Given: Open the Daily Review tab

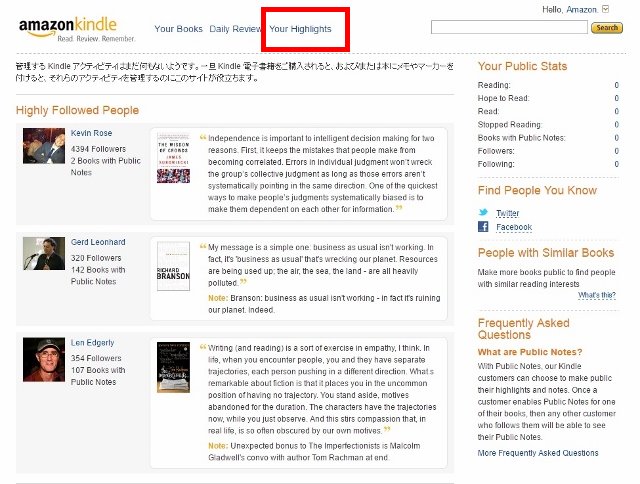Looking at the screenshot, I should (235, 29).
